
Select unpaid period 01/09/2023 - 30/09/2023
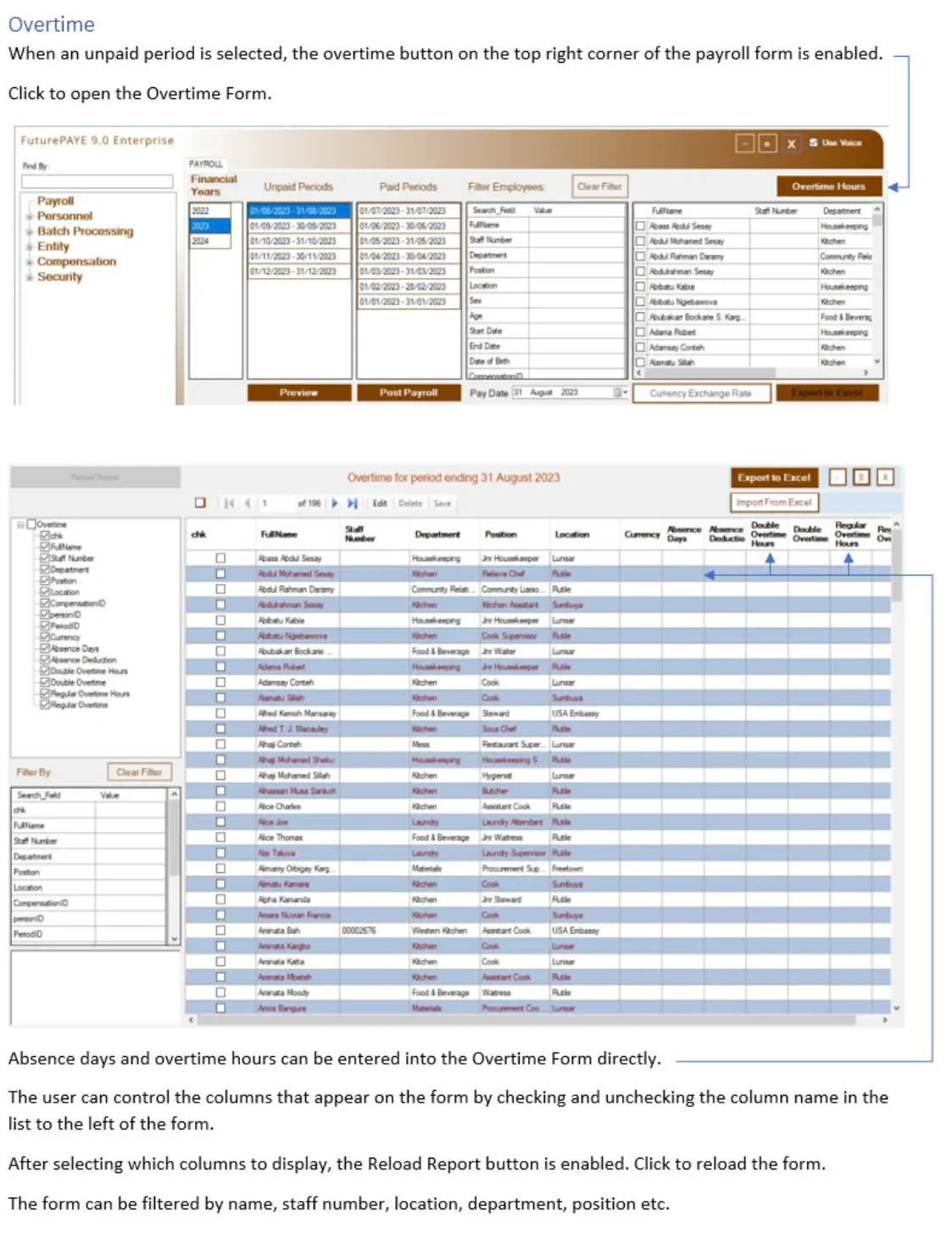(298, 226)
